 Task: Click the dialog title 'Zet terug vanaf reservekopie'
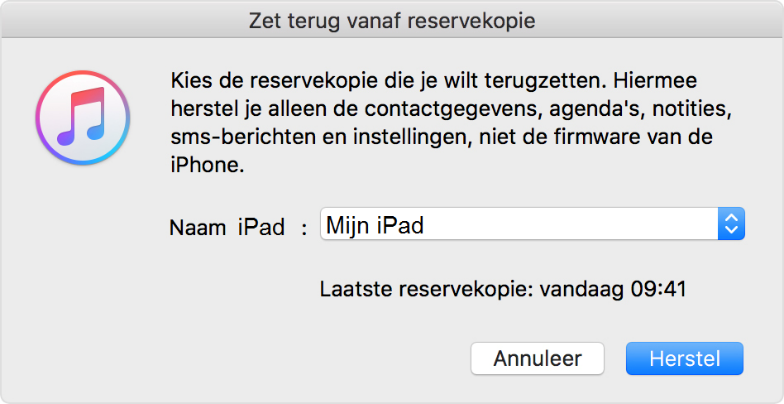tap(392, 19)
